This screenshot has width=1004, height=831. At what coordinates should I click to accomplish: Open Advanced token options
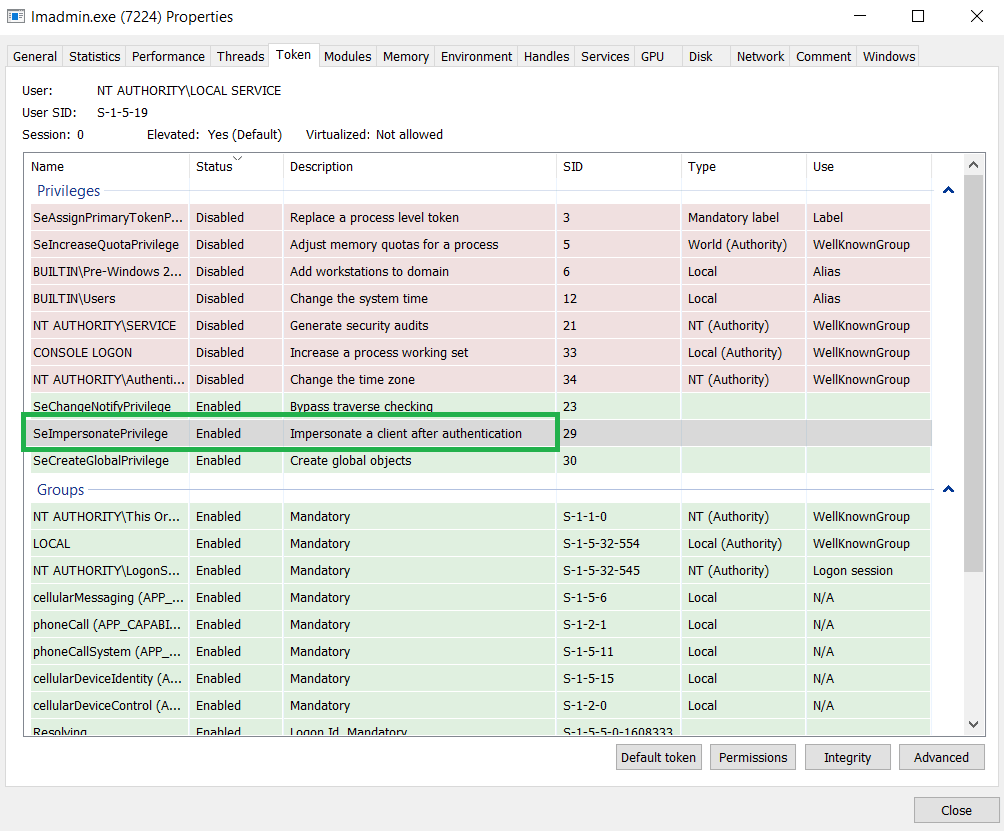click(941, 757)
